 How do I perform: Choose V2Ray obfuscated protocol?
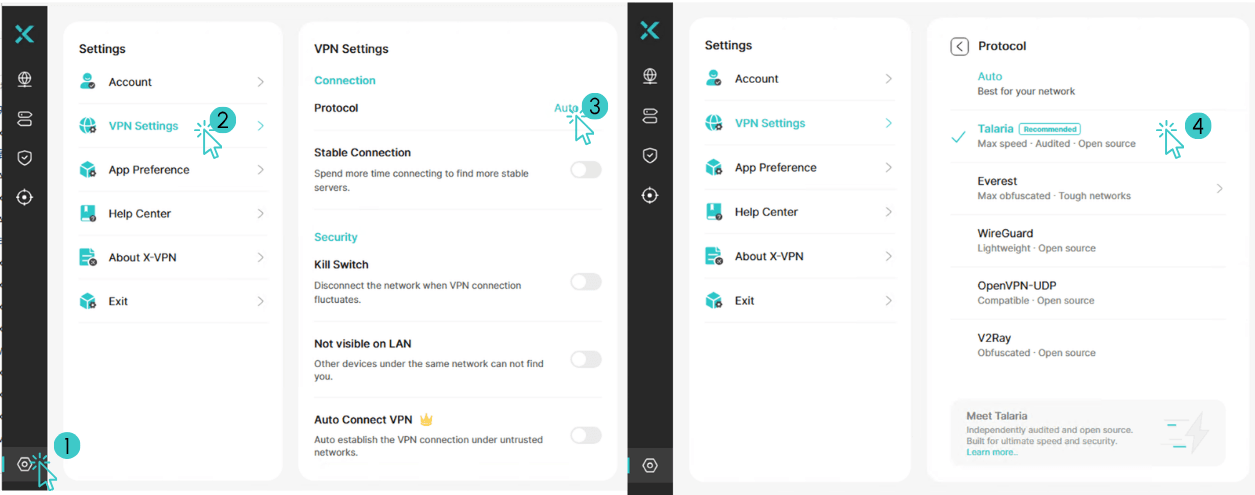pos(1086,345)
